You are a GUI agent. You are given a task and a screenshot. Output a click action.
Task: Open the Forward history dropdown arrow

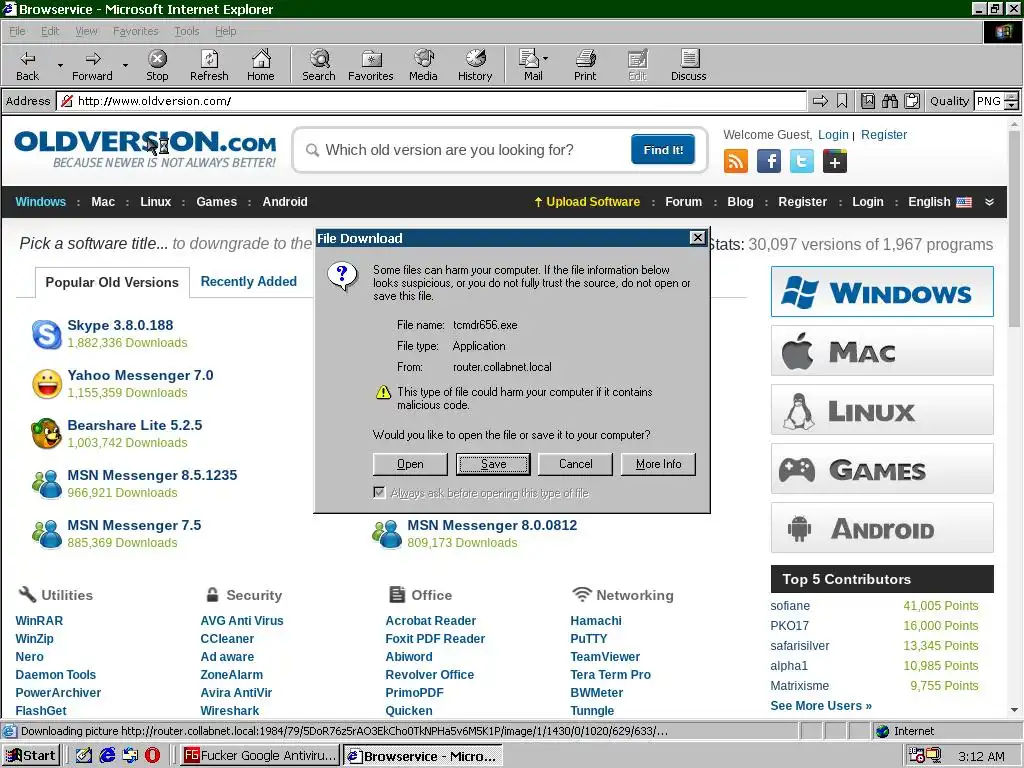coord(125,65)
